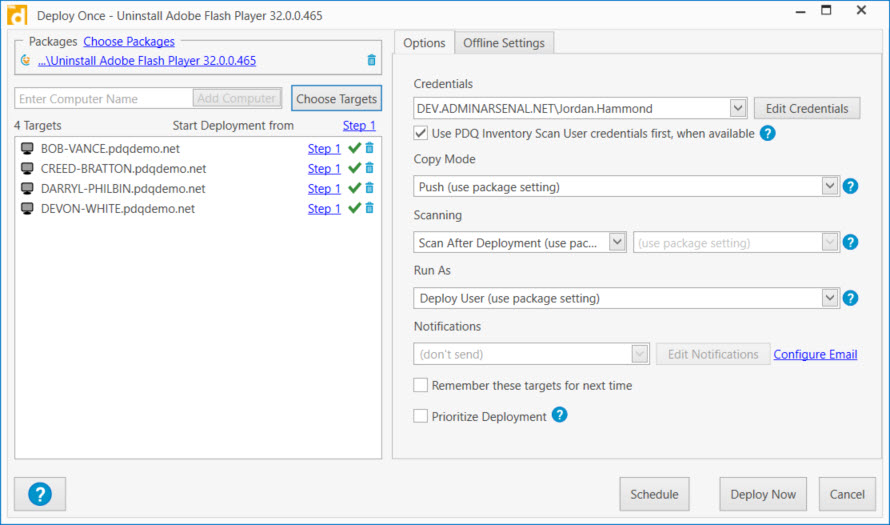Open Uninstall Adobe Flash Player 32.0.0.465 link
The height and width of the screenshot is (525, 890).
[147, 60]
